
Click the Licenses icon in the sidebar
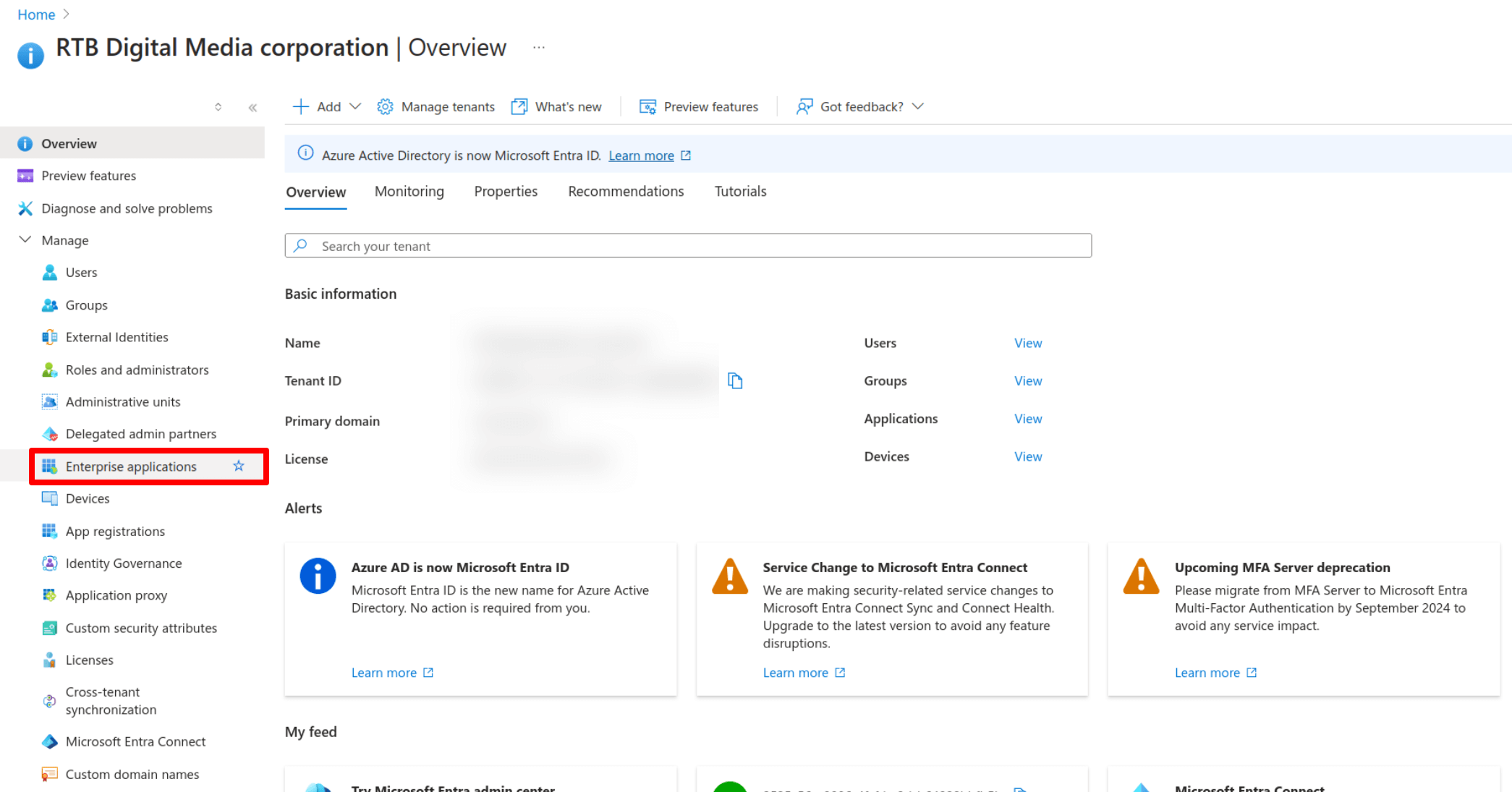point(49,660)
